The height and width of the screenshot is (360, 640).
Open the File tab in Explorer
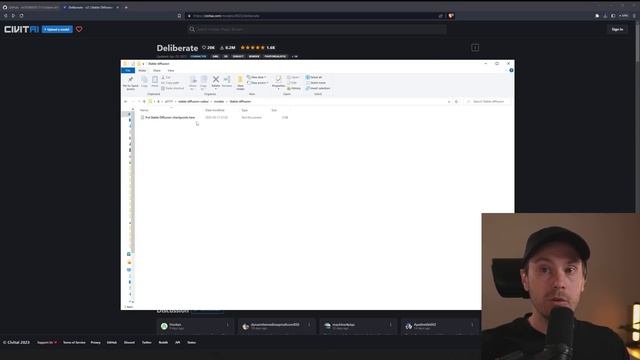tap(128, 71)
